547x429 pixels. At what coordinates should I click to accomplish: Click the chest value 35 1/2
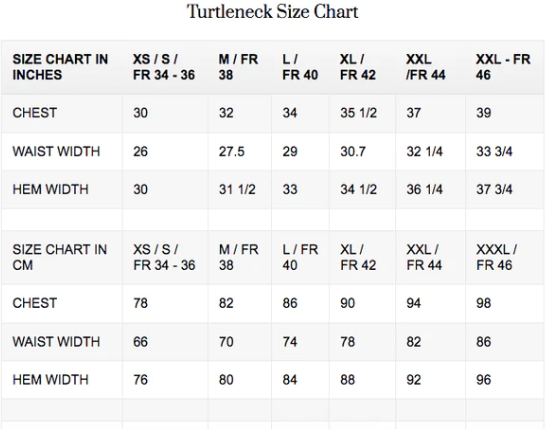(x=359, y=113)
